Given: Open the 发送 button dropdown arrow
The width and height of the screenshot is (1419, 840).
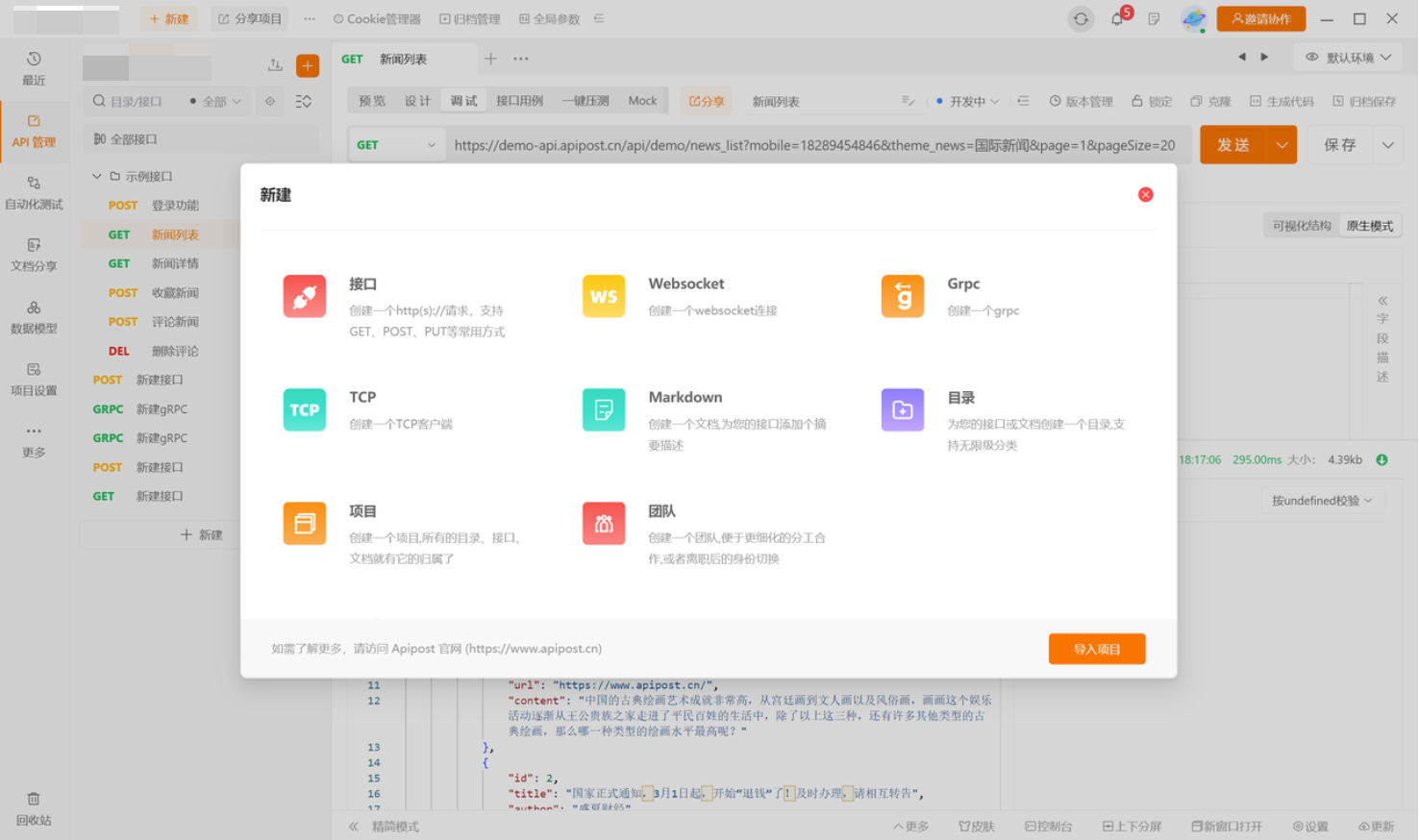Looking at the screenshot, I should 1282,145.
